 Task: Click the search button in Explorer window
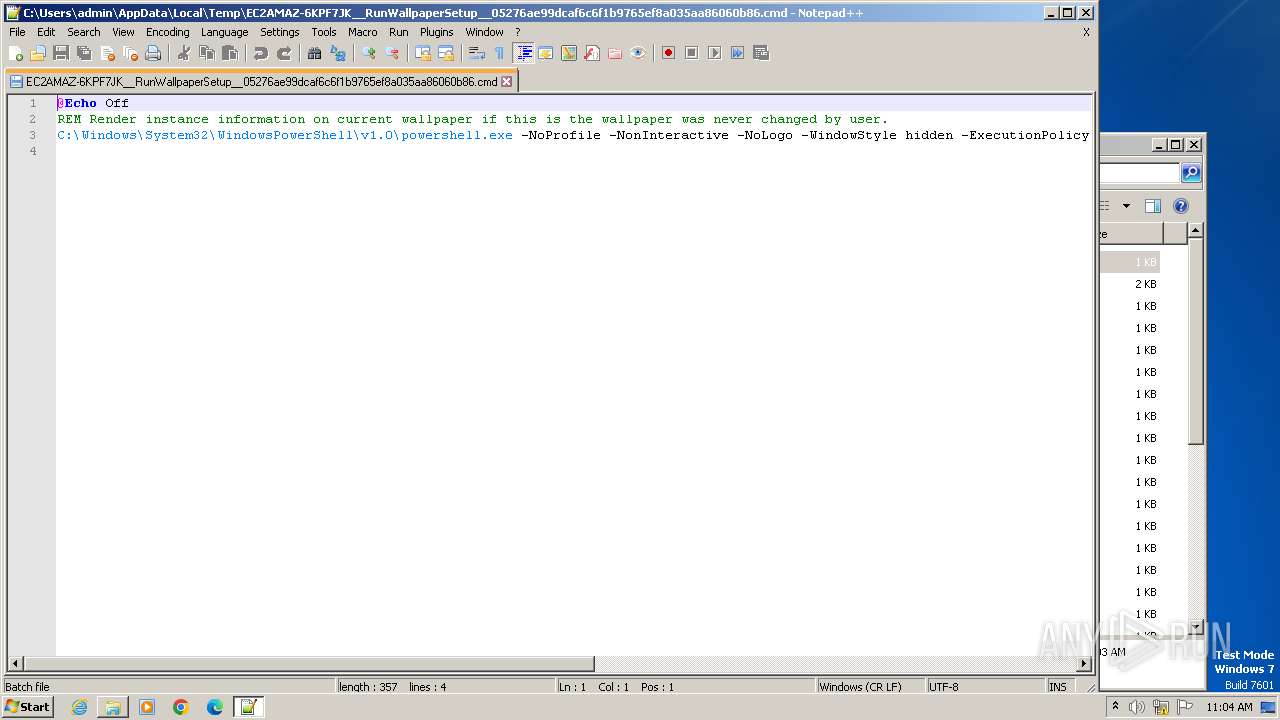coord(1191,173)
